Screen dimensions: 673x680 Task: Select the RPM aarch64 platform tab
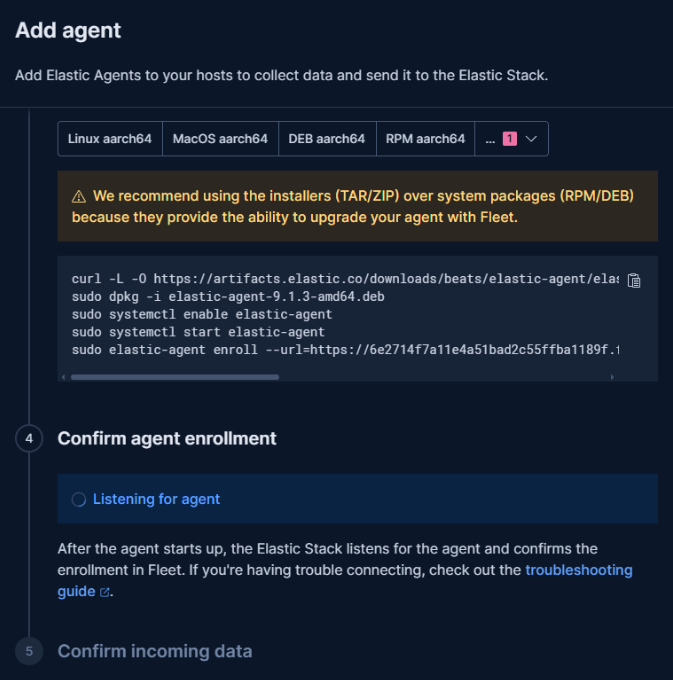point(425,139)
